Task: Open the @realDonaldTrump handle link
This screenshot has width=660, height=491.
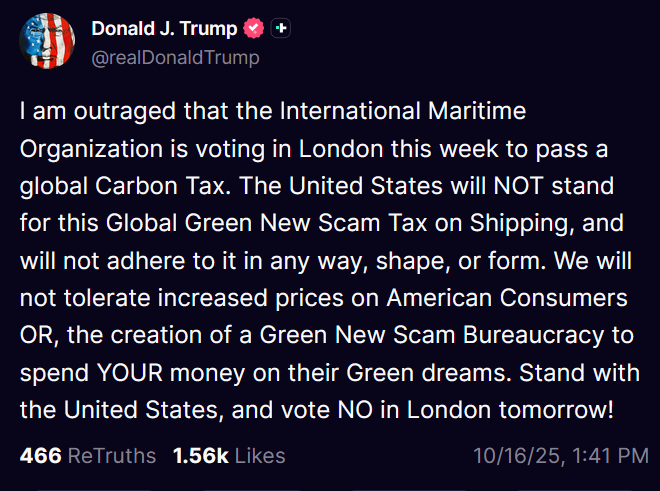Action: pyautogui.click(x=175, y=57)
